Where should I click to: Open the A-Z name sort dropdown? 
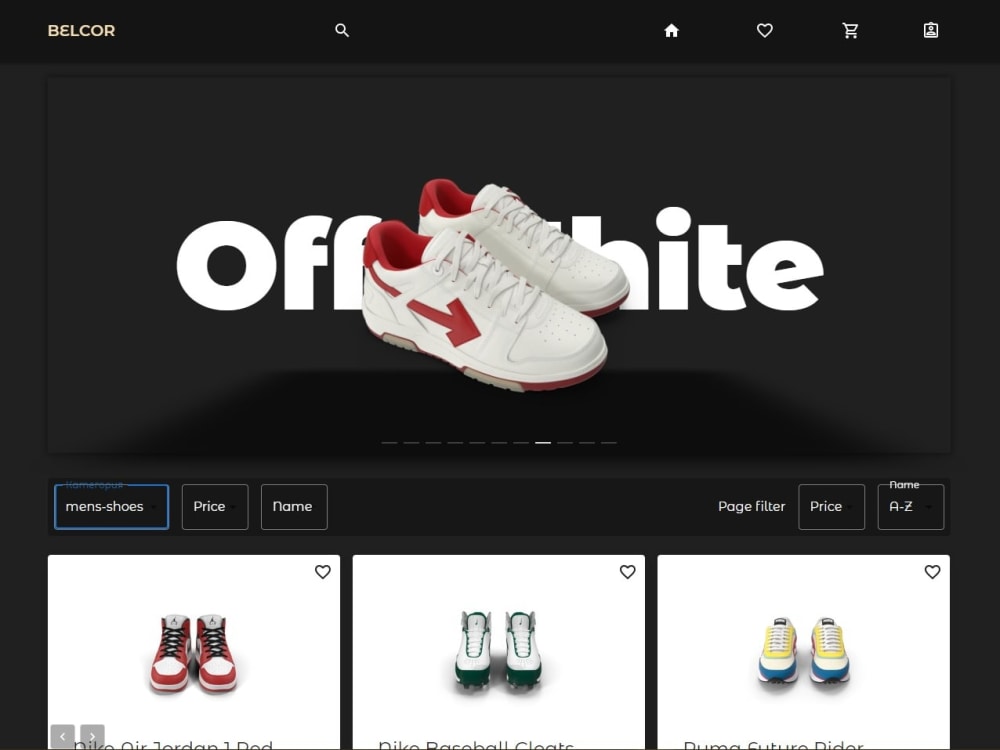click(911, 507)
